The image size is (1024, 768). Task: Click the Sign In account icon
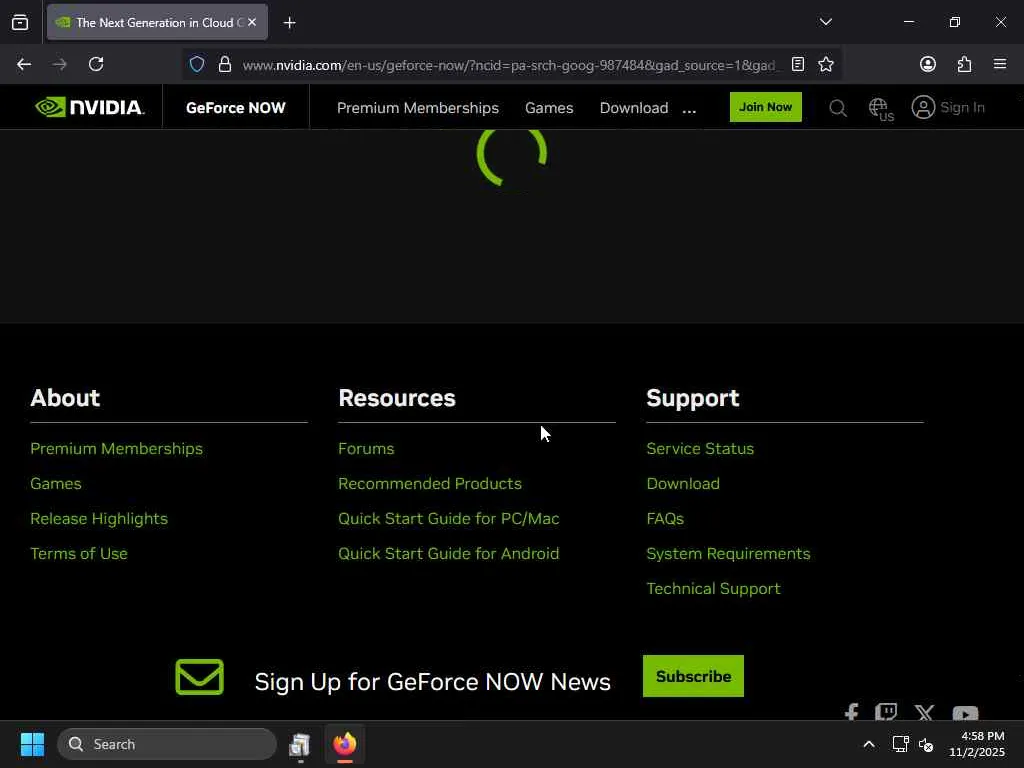point(923,107)
